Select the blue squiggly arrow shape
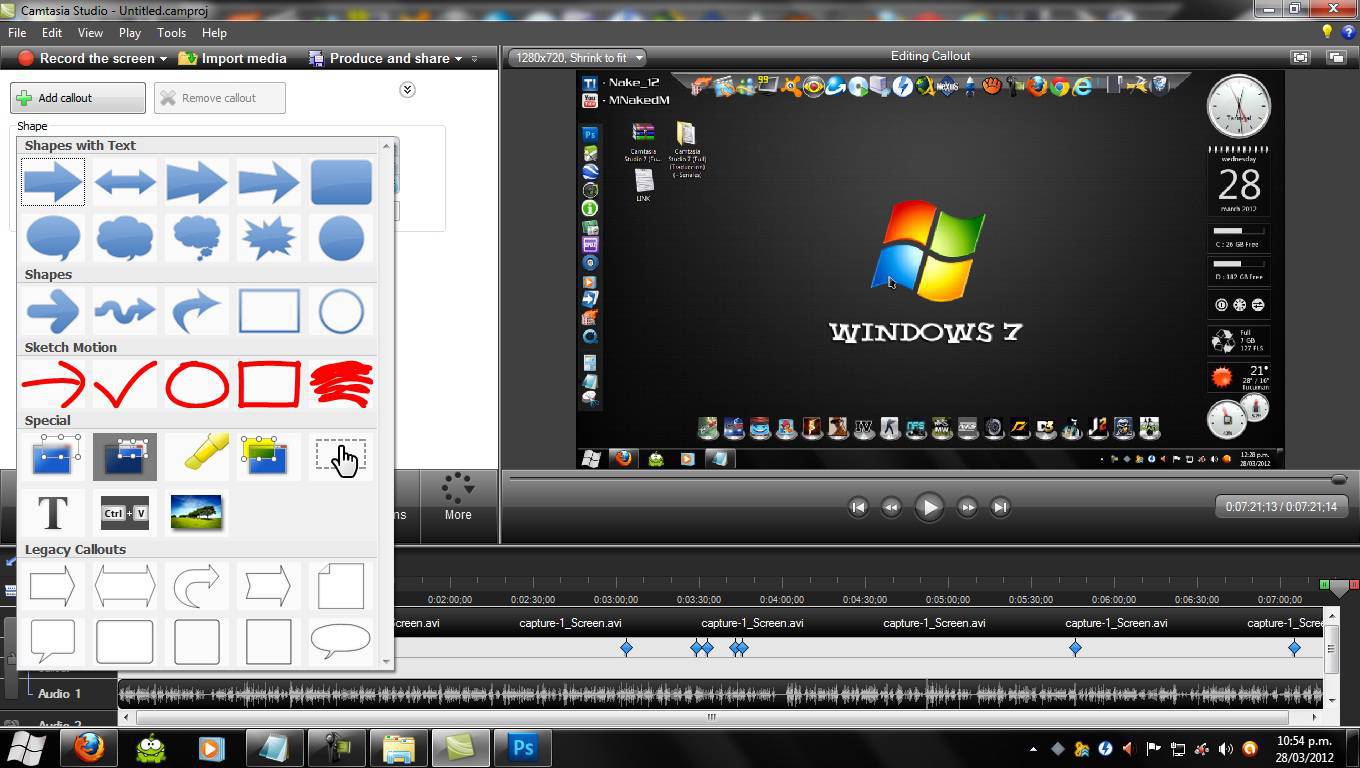 (x=125, y=311)
